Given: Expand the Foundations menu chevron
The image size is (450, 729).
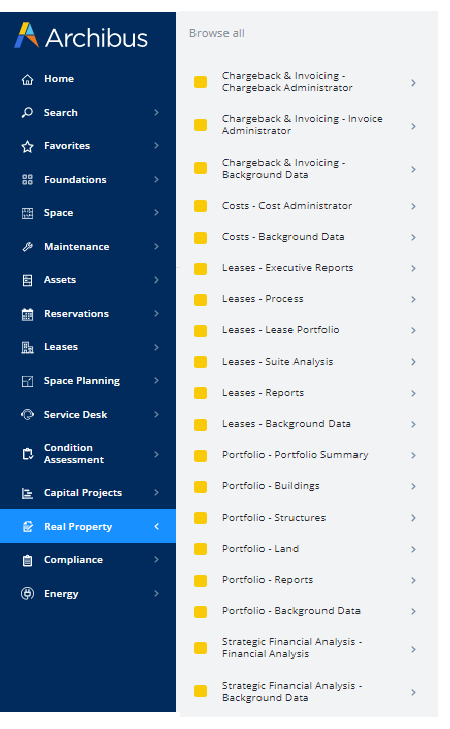Looking at the screenshot, I should point(157,179).
